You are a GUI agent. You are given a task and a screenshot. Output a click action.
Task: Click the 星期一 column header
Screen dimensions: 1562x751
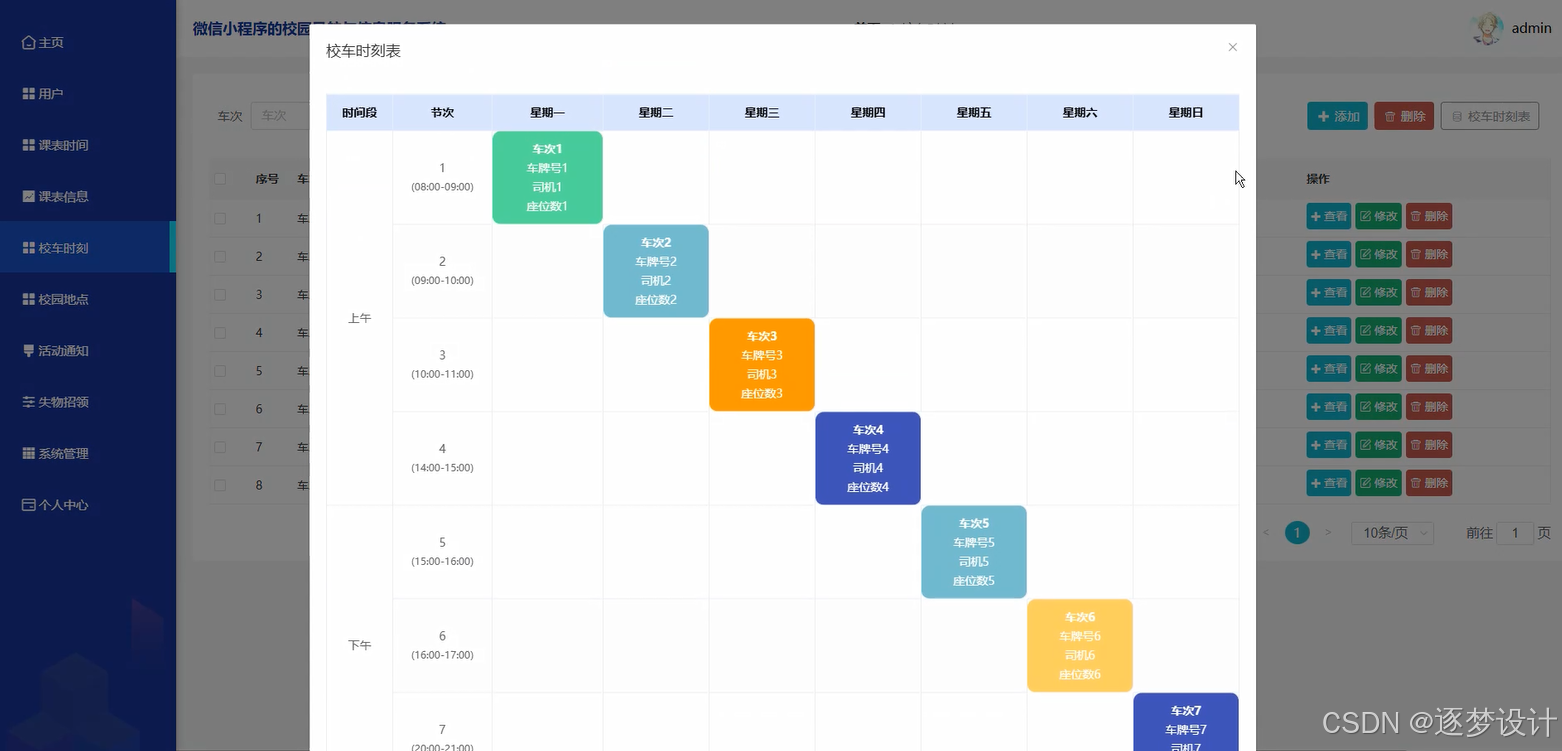[x=547, y=113]
